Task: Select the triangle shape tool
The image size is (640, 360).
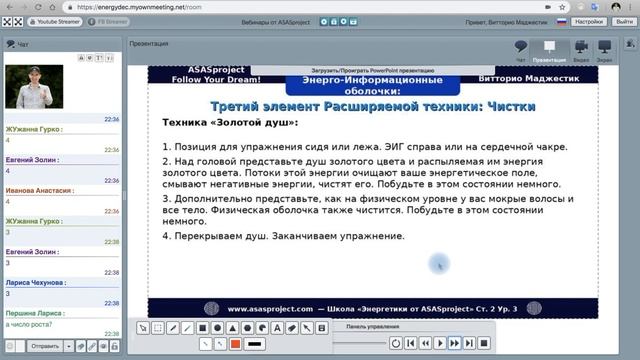Action: pyautogui.click(x=232, y=328)
